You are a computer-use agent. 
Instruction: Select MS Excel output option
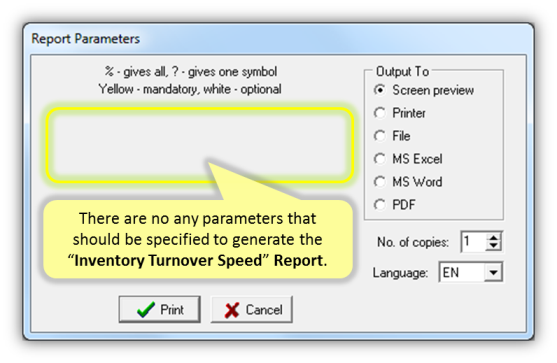[x=380, y=159]
